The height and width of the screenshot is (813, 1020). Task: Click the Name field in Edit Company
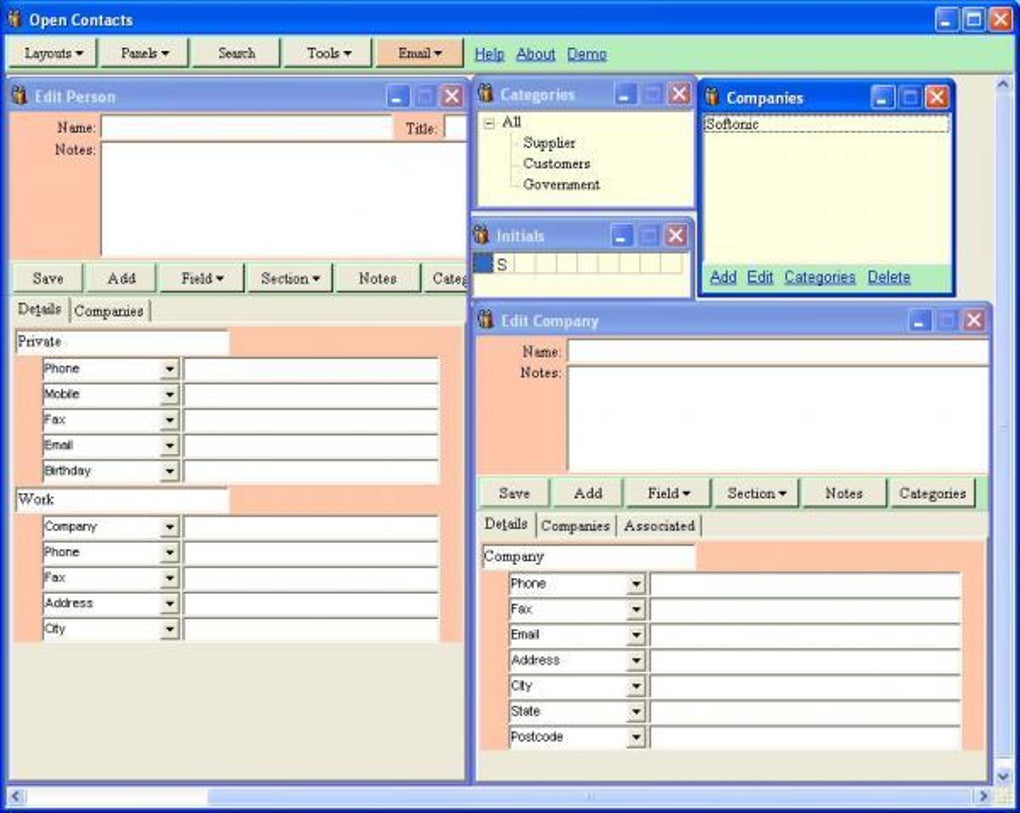(778, 351)
